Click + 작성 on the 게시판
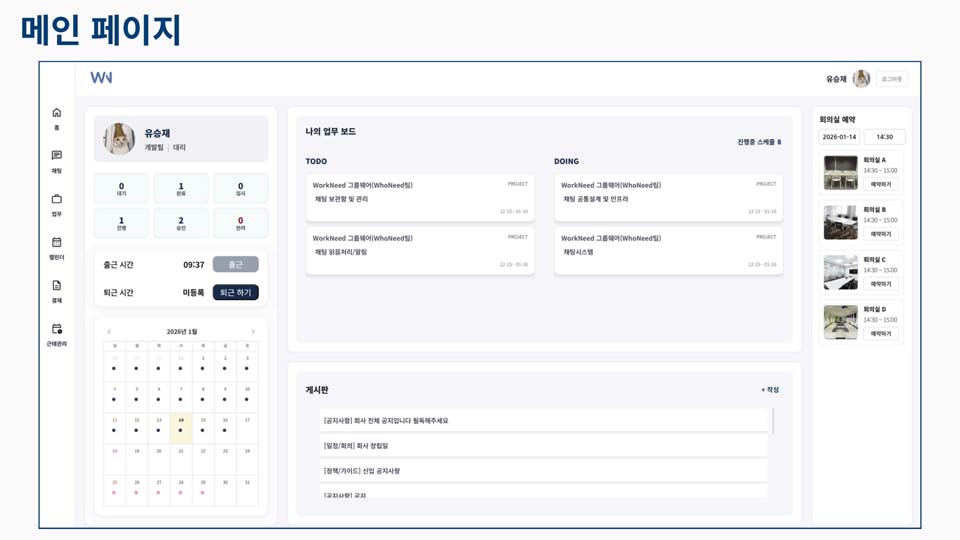Image resolution: width=960 pixels, height=540 pixels. pyautogui.click(x=770, y=390)
